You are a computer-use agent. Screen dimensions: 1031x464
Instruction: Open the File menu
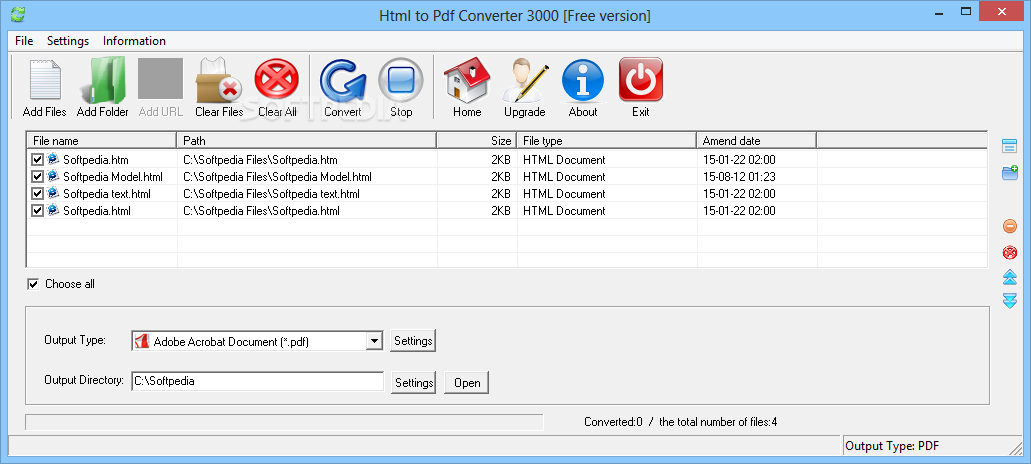(x=24, y=41)
